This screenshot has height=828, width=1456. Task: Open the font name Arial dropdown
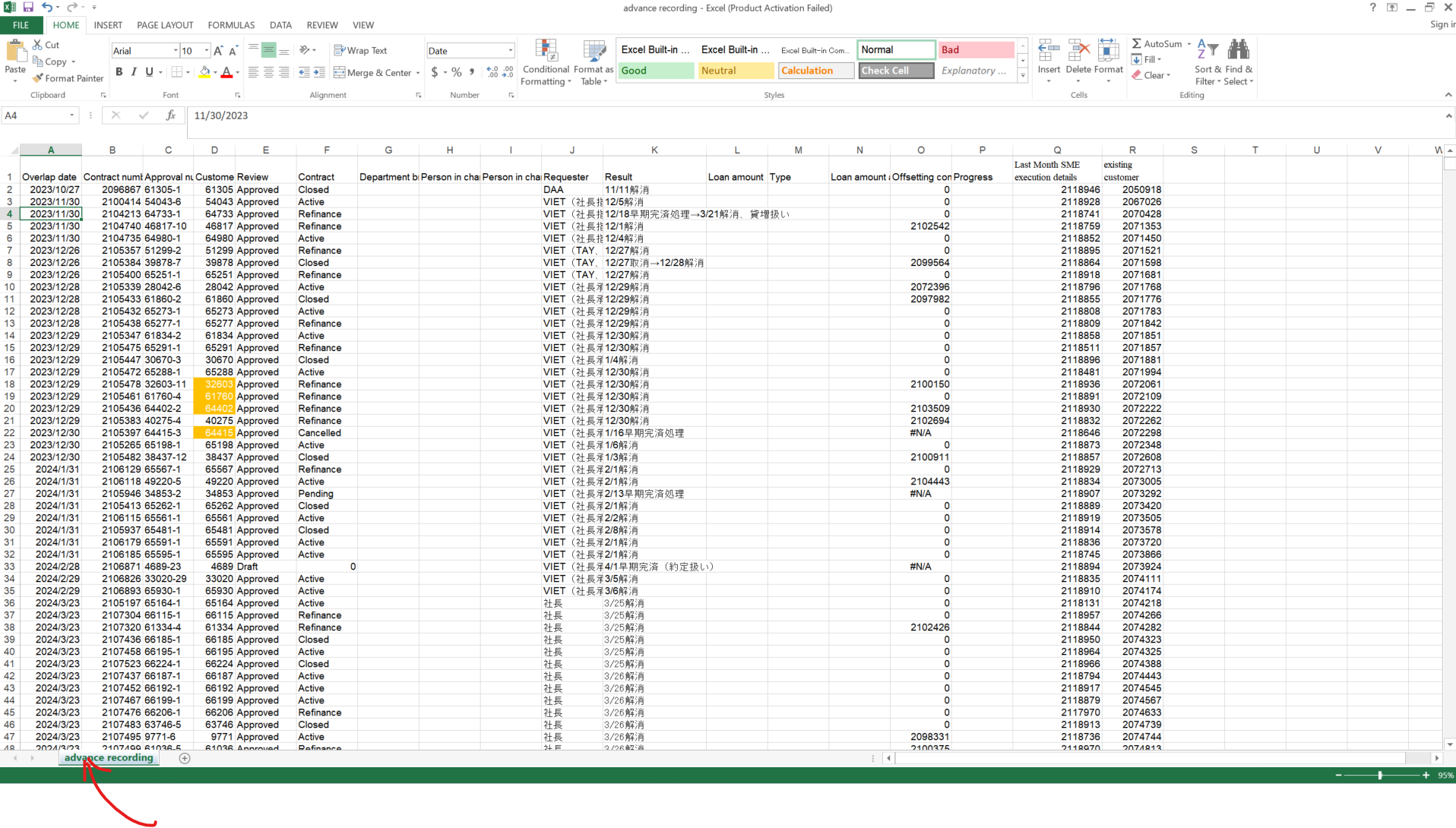coord(176,51)
